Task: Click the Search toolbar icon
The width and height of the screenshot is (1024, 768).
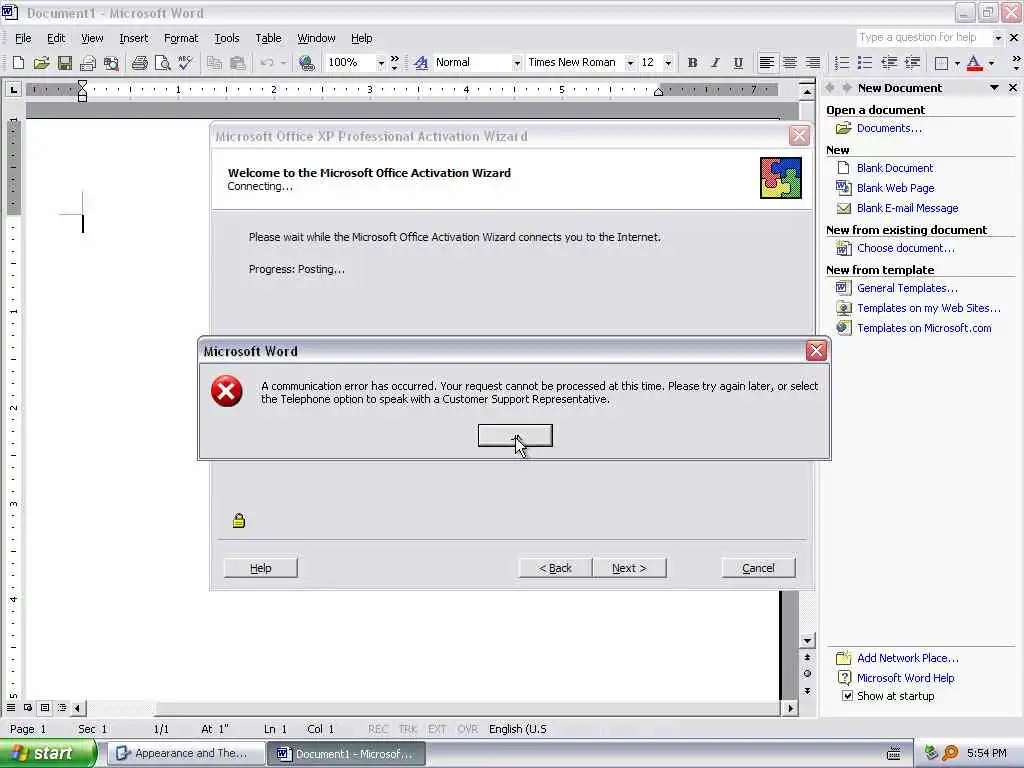Action: [111, 63]
